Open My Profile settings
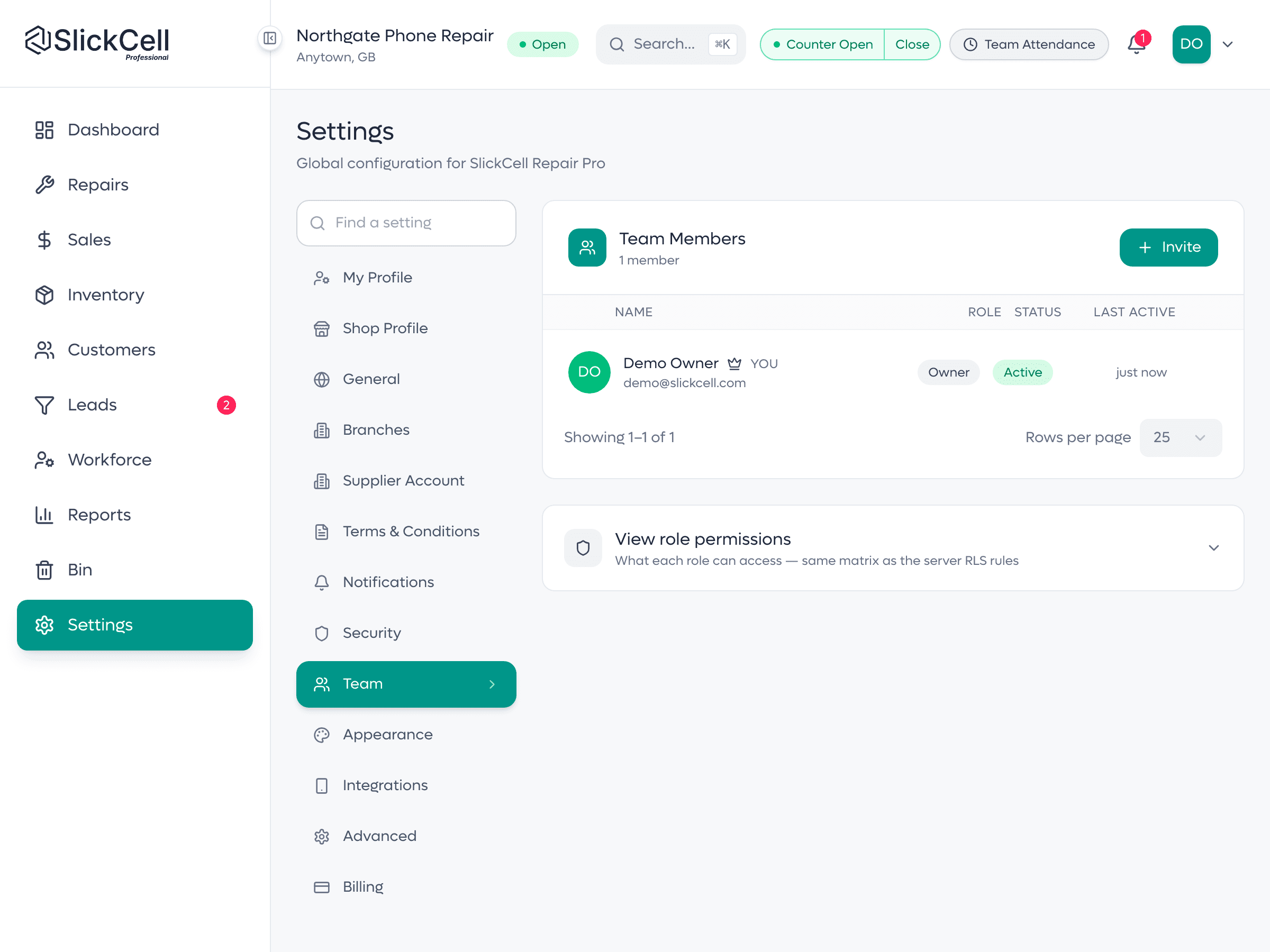Viewport: 1270px width, 952px height. [406, 278]
